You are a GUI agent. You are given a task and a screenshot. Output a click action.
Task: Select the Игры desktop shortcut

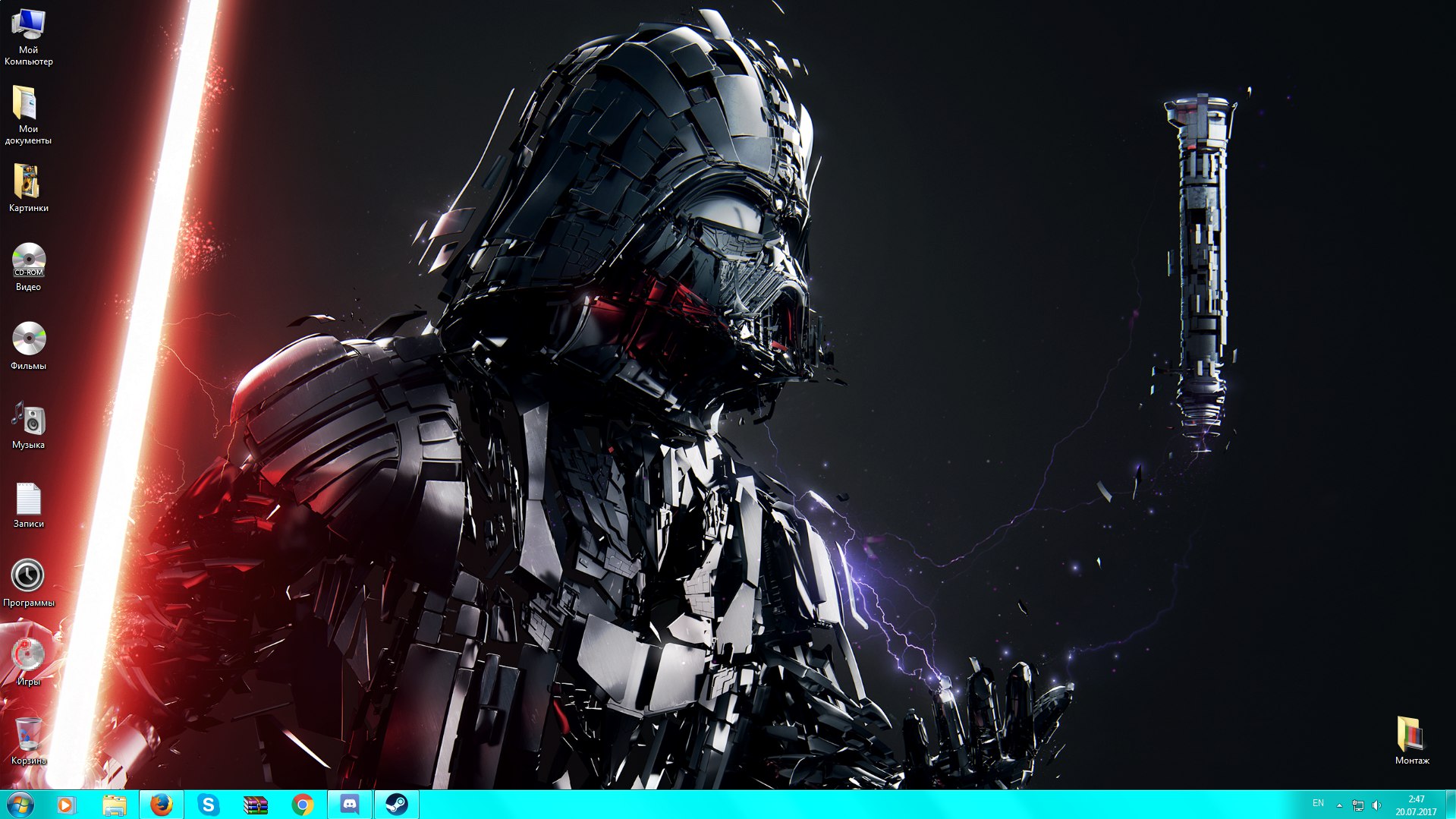(28, 655)
